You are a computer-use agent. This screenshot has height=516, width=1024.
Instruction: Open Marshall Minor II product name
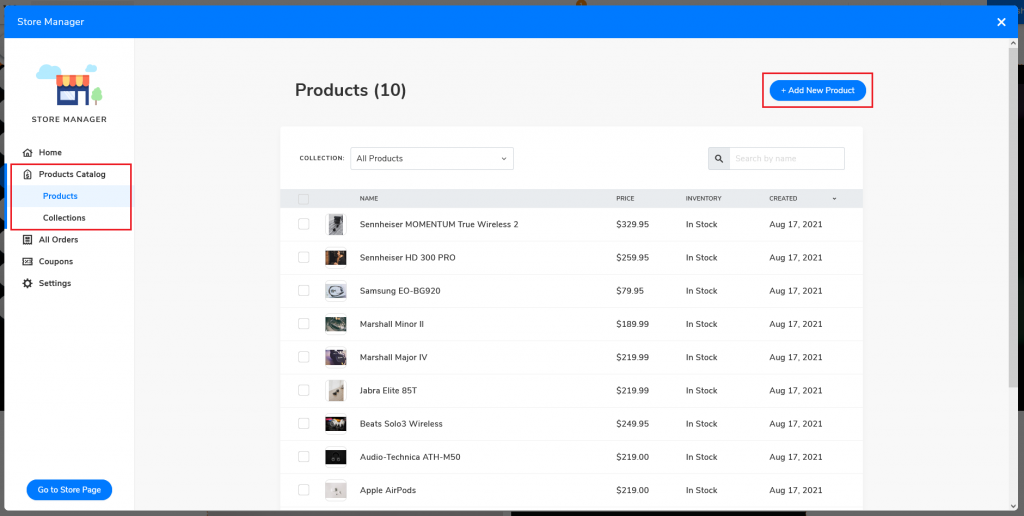point(392,324)
